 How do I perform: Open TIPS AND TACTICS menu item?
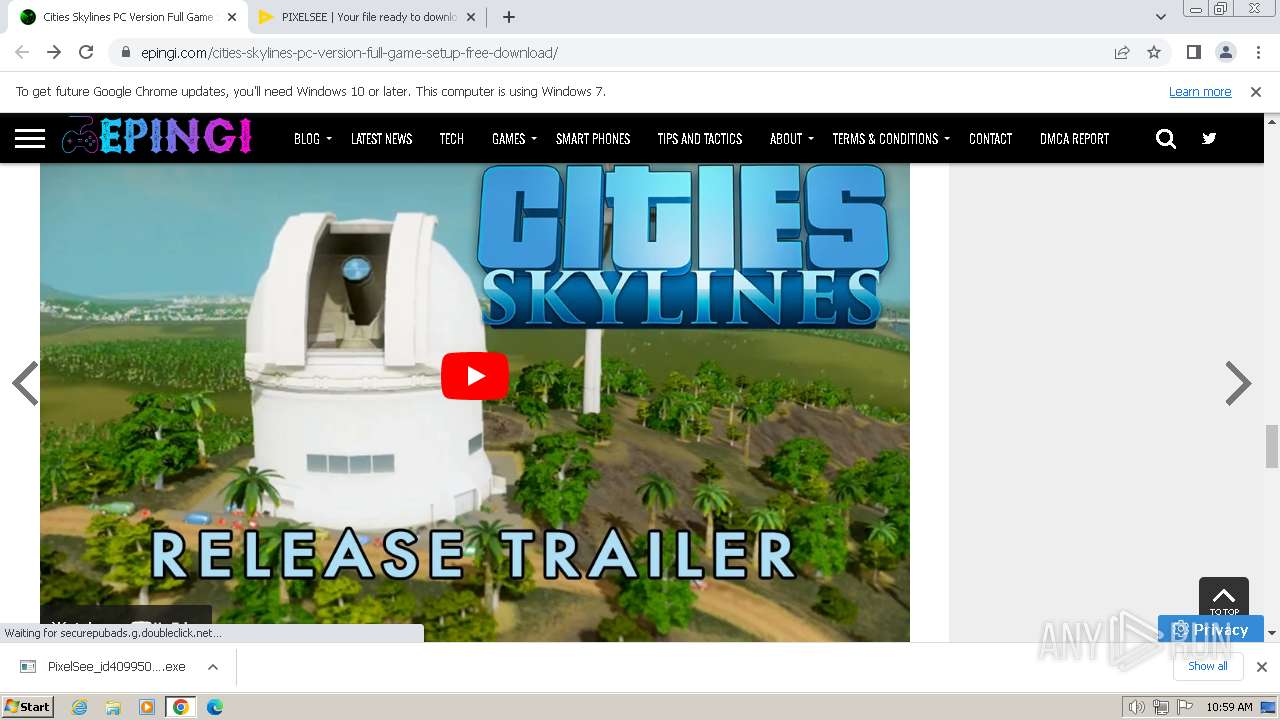click(700, 139)
